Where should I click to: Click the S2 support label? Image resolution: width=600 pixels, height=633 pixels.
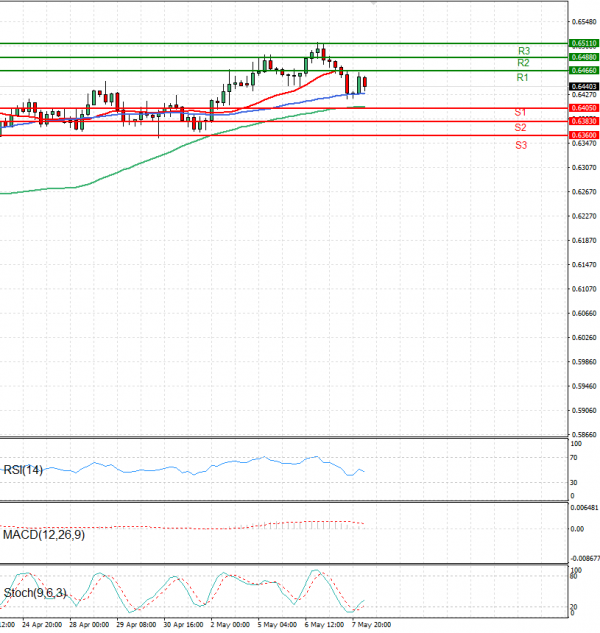521,128
